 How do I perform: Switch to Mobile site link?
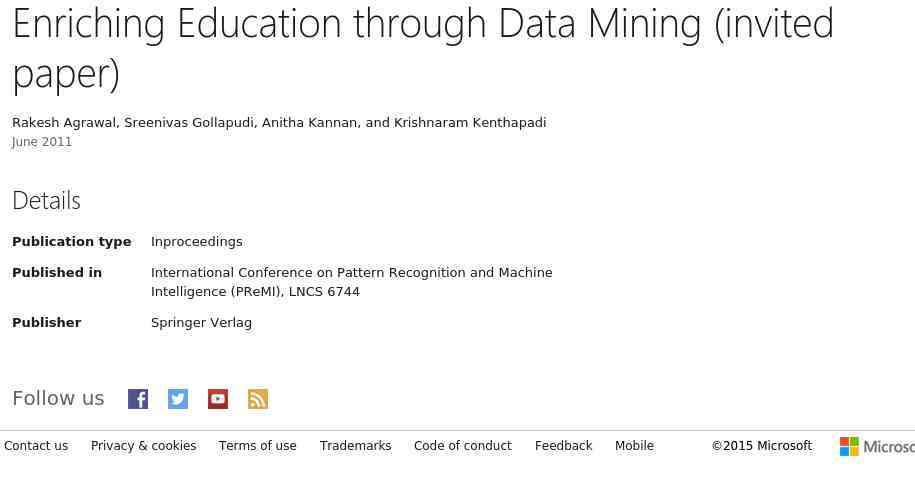click(634, 446)
